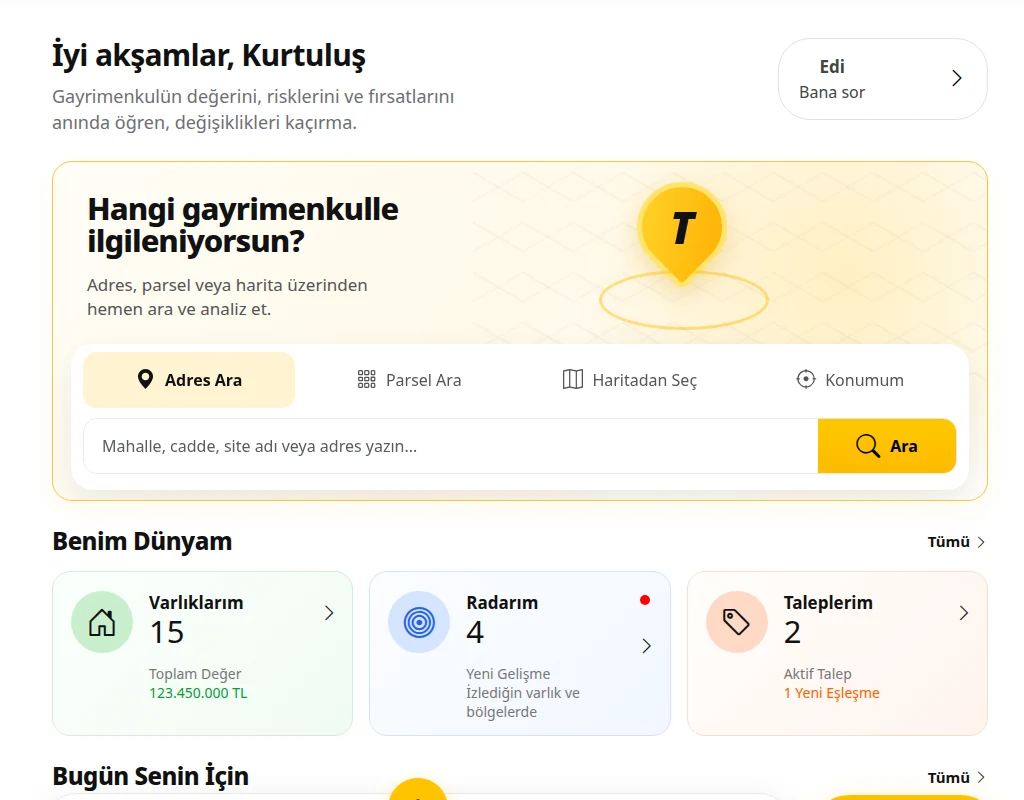Image resolution: width=1024 pixels, height=800 pixels.
Task: Click the house icon on Varlıklarım card
Action: [102, 622]
